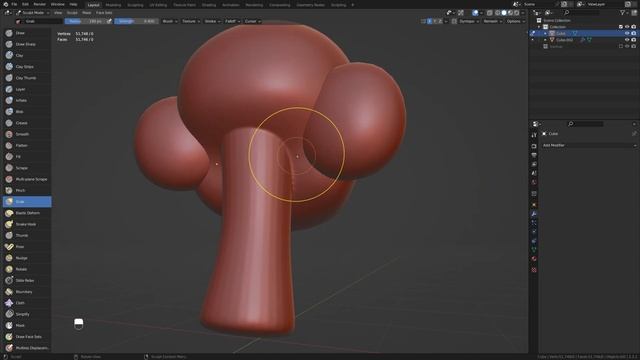Open the Mask header menu

point(87,13)
